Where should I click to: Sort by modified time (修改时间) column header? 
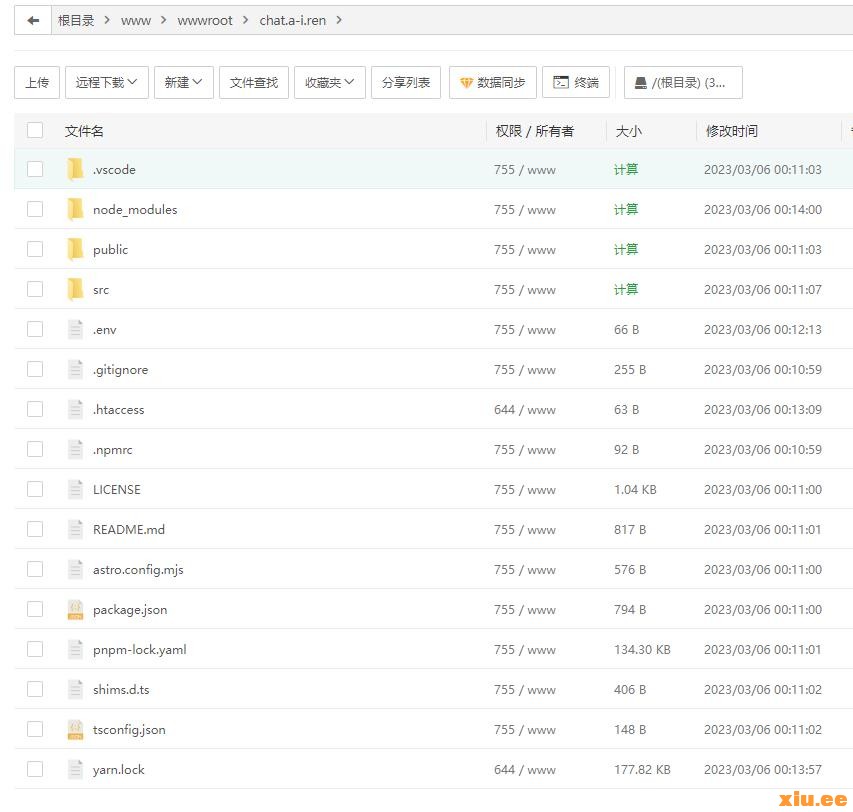(732, 131)
